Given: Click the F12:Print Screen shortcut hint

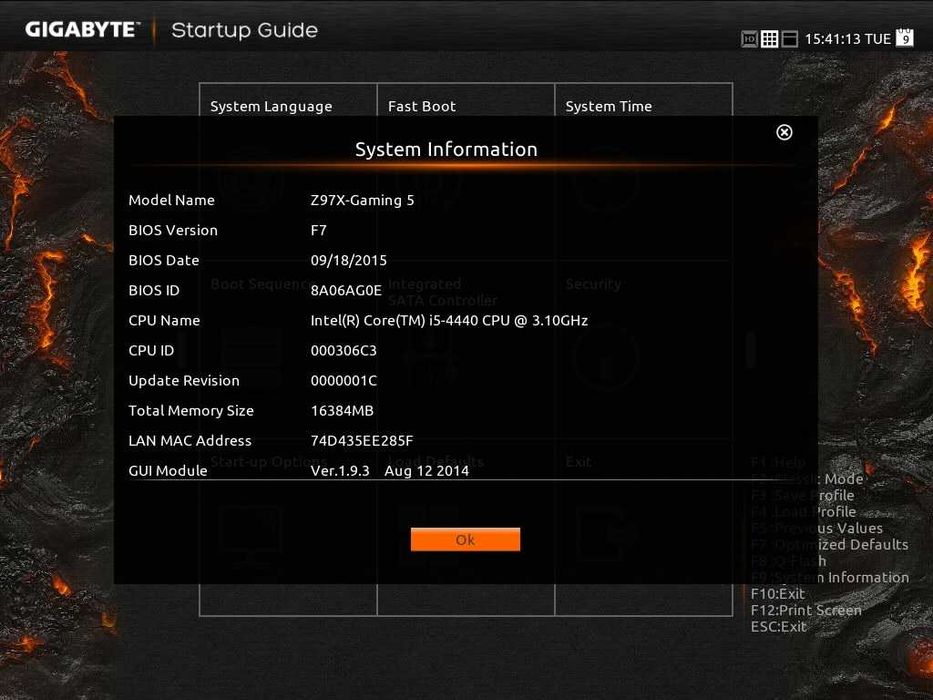Looking at the screenshot, I should (x=806, y=610).
